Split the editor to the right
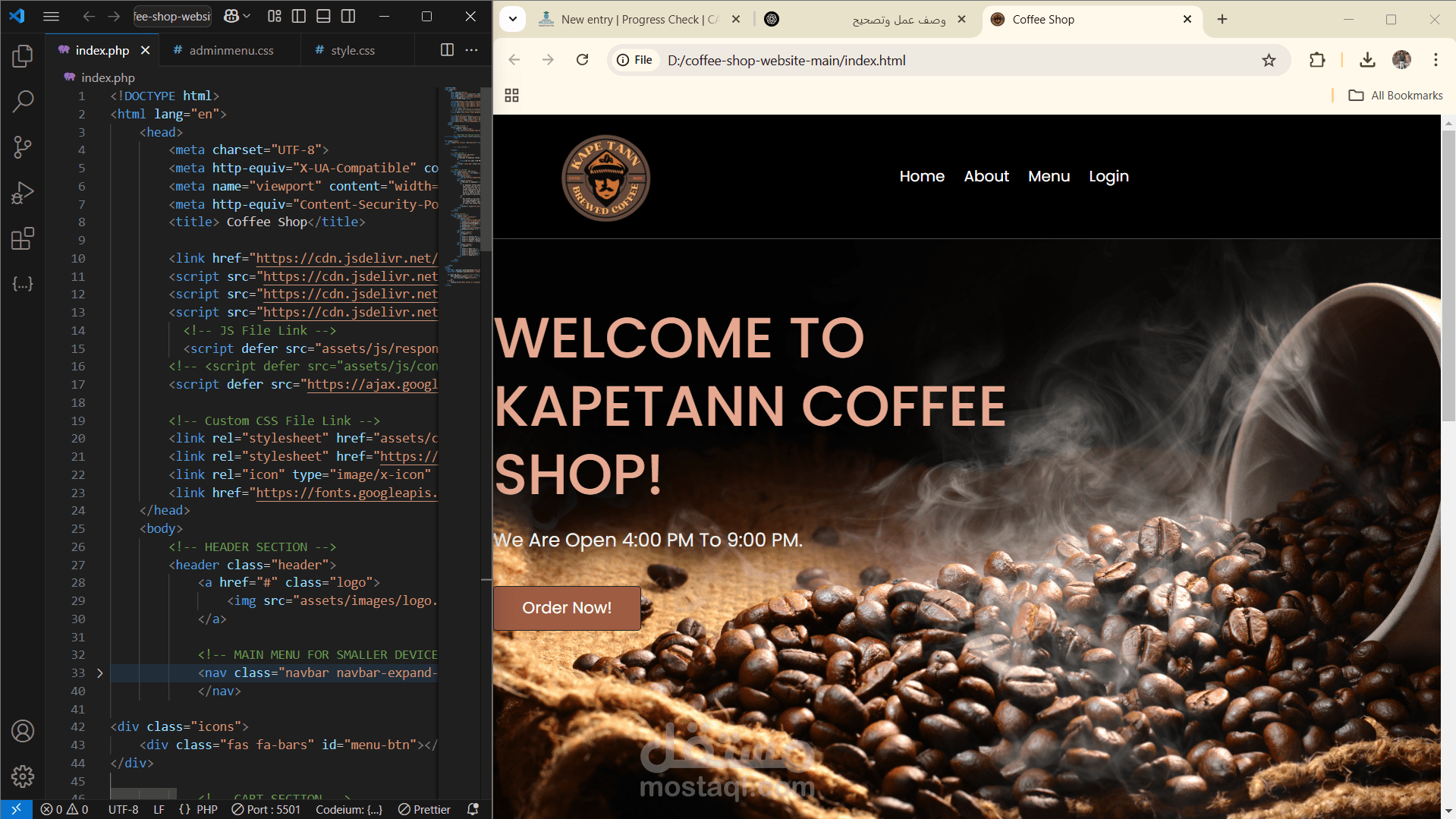1456x819 pixels. [448, 50]
